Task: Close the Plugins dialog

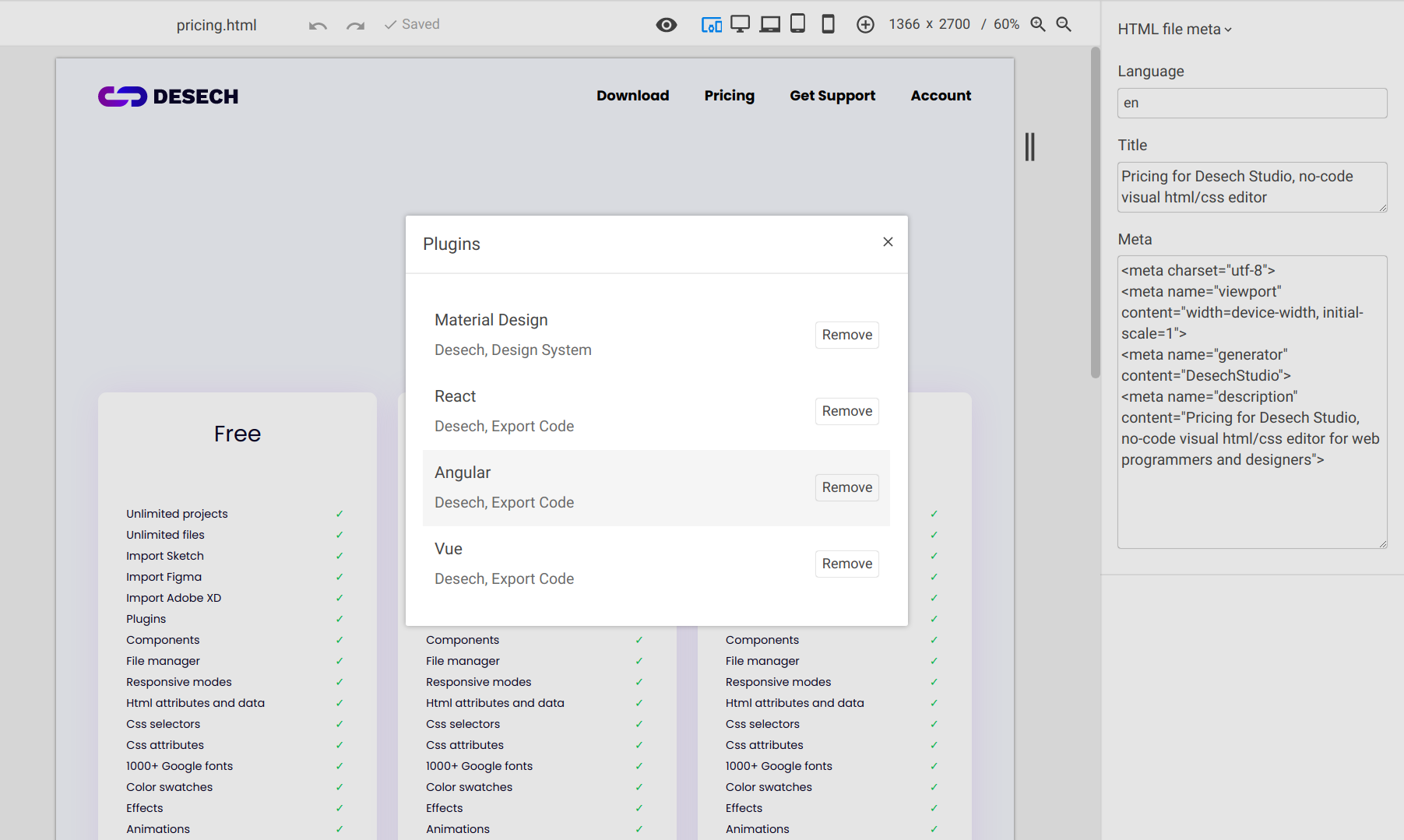Action: (888, 242)
